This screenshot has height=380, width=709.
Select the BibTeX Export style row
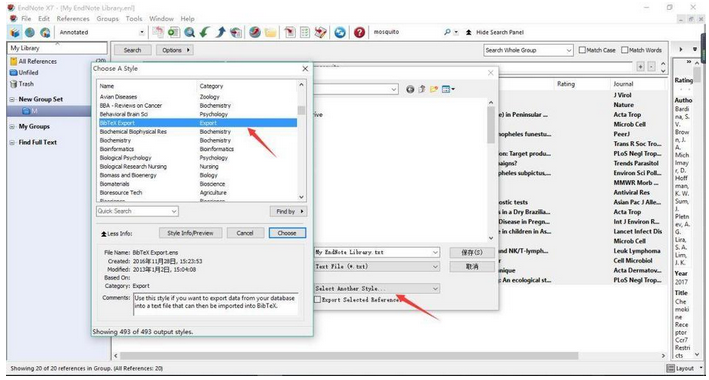pos(198,123)
